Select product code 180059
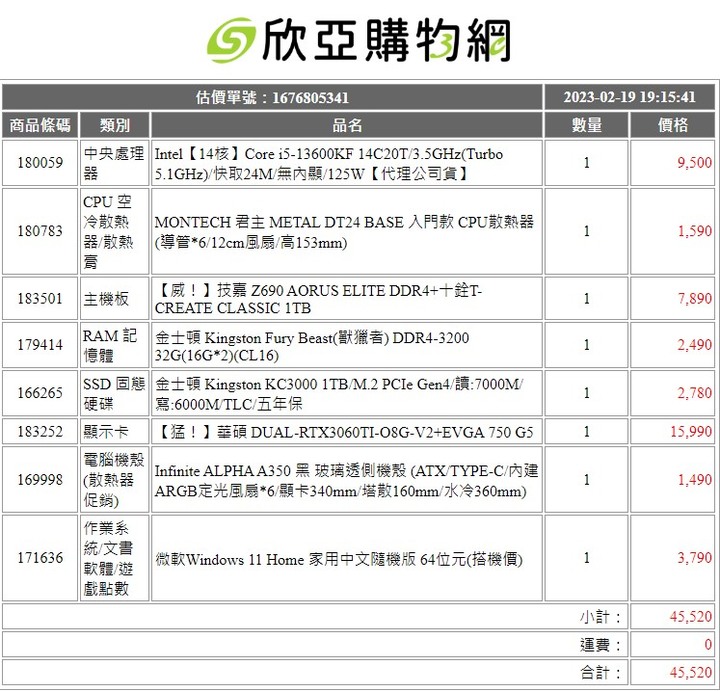720x691 pixels. pyautogui.click(x=40, y=163)
